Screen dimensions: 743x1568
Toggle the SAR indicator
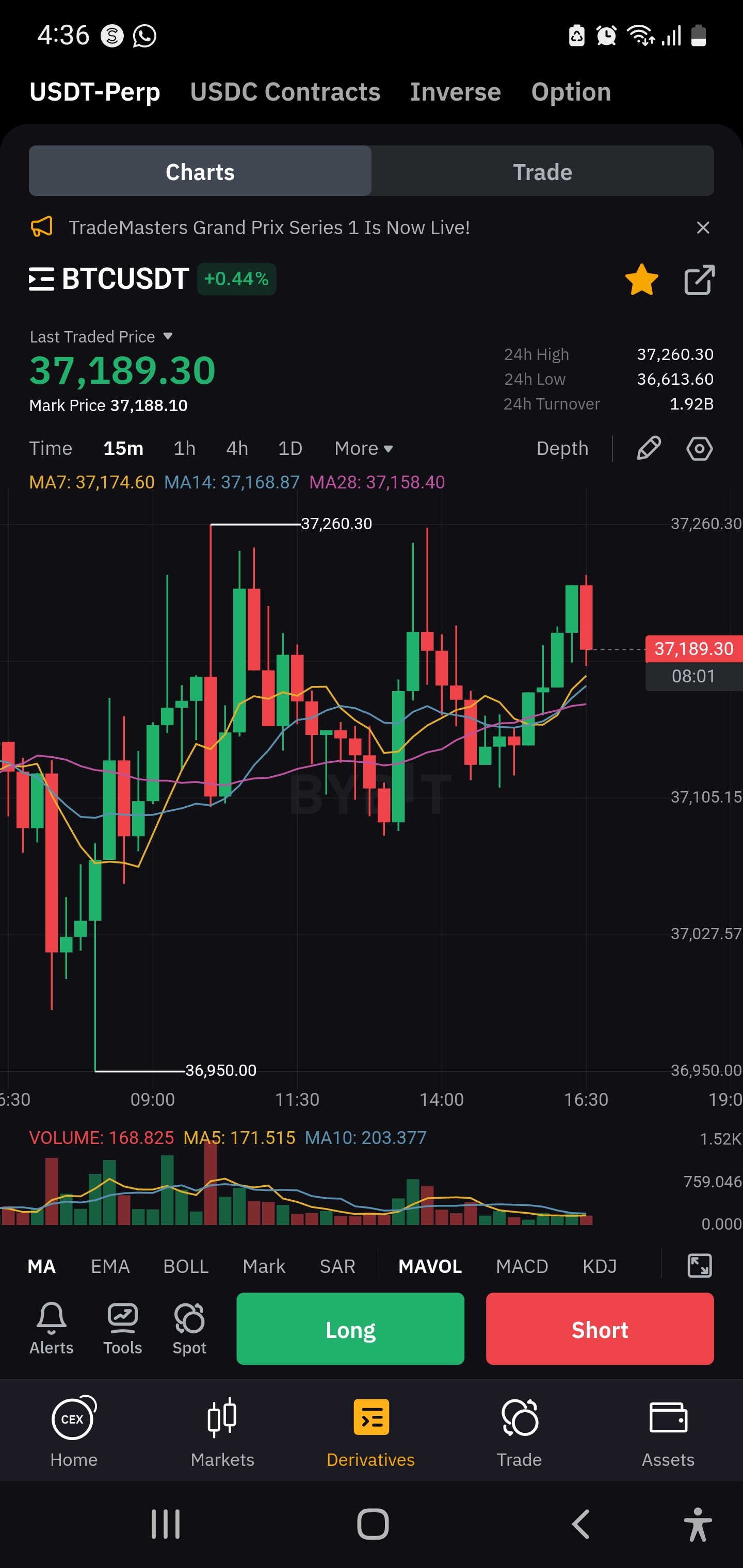click(x=337, y=1266)
